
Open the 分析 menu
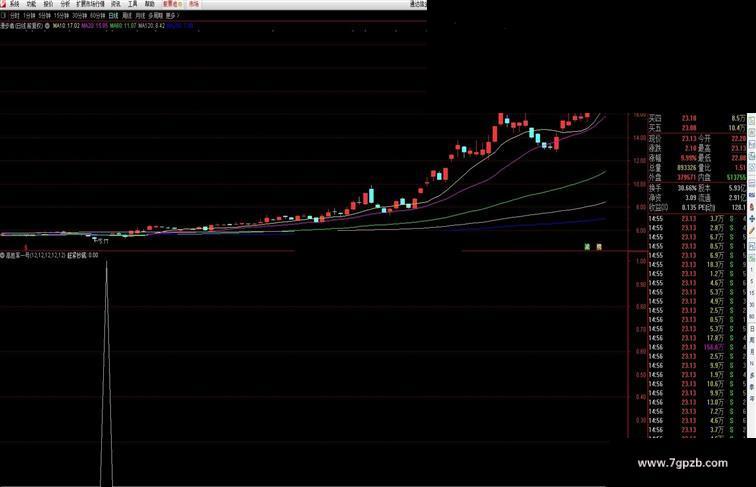[x=65, y=4]
